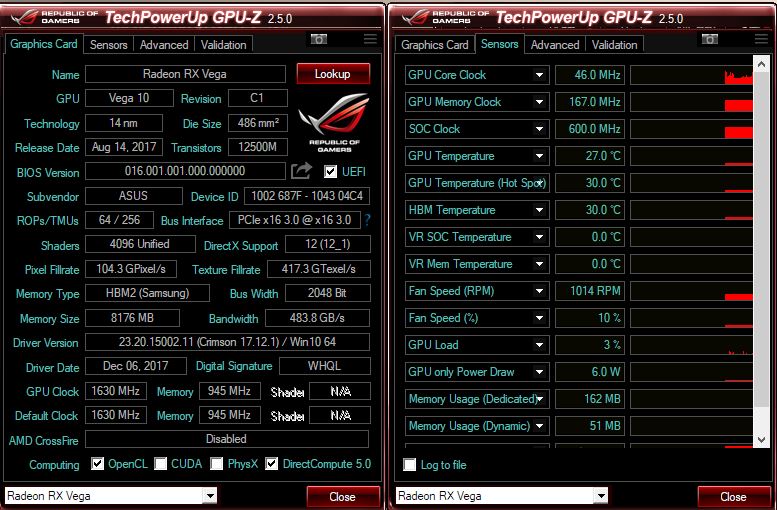This screenshot has height=510, width=777.
Task: Switch to Advanced tab in left window
Action: coord(164,45)
